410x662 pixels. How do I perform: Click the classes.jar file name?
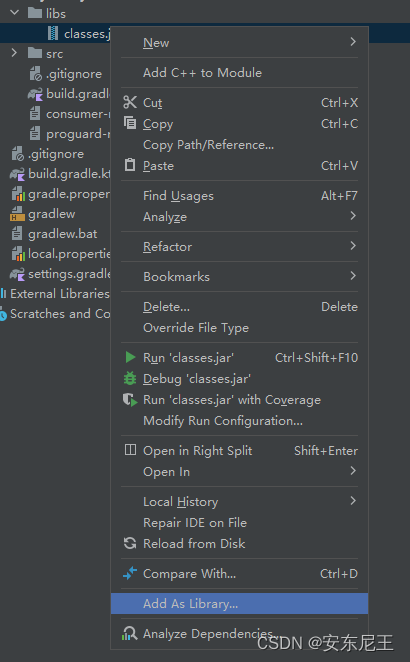tap(87, 34)
